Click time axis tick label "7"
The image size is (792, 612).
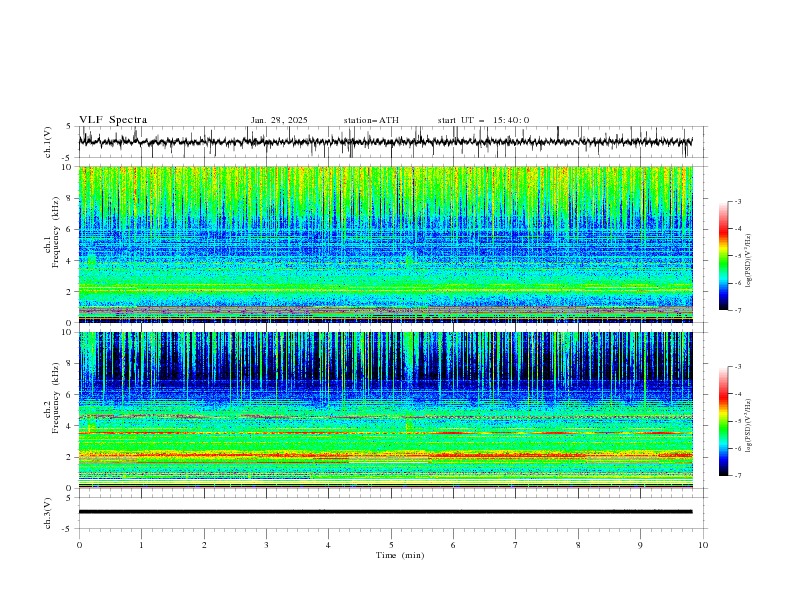tap(516, 545)
